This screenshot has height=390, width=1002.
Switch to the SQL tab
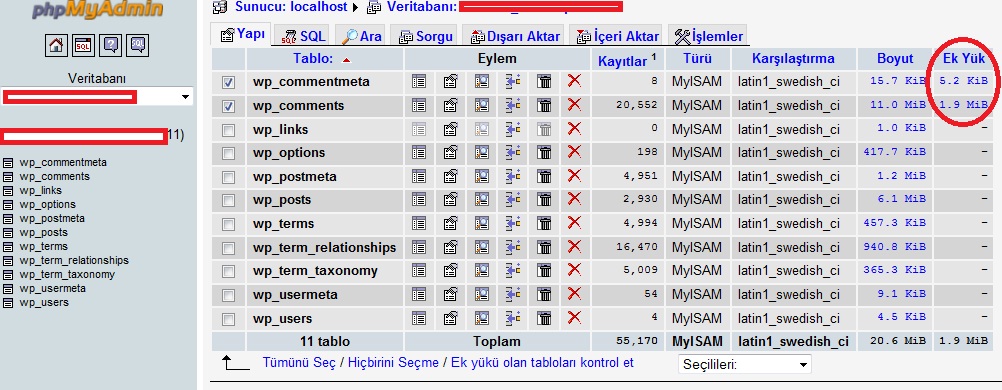point(304,36)
